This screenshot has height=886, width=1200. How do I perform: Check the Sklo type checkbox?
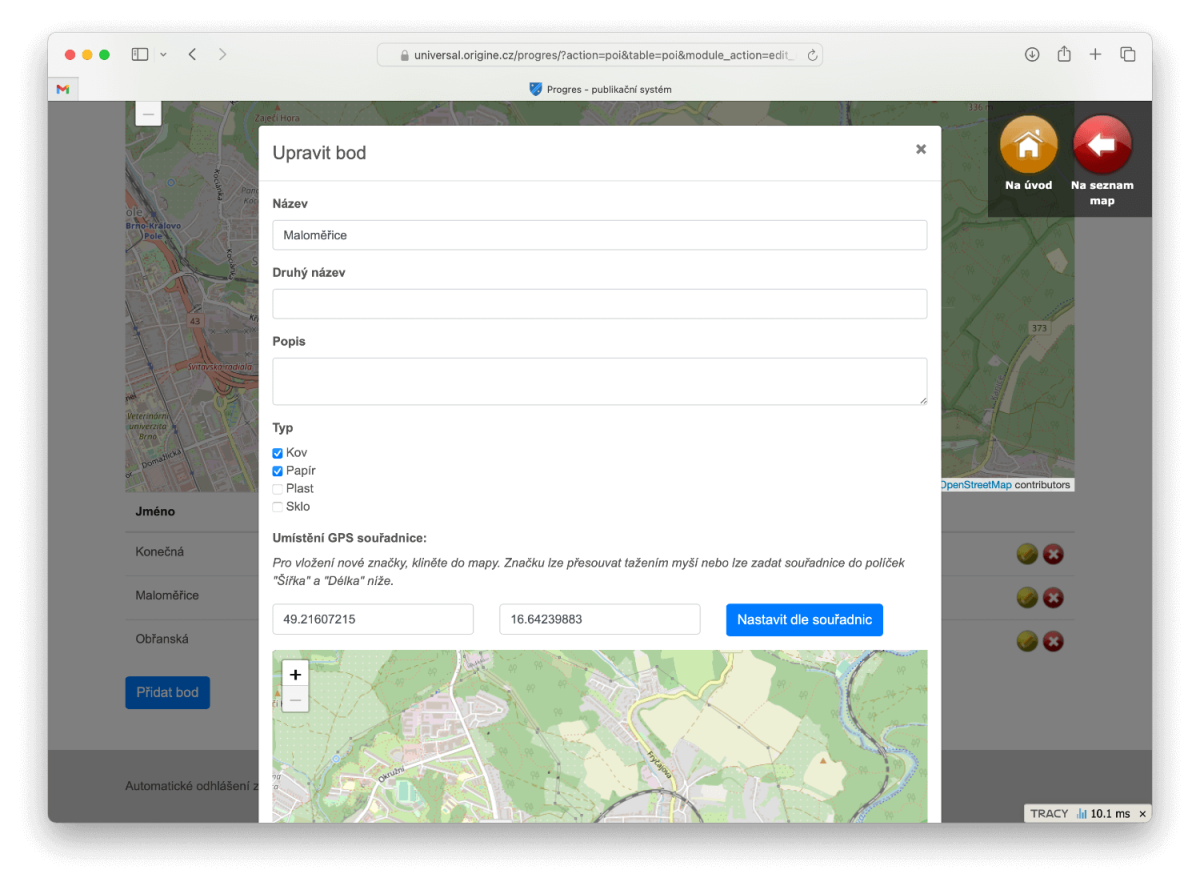(x=278, y=507)
